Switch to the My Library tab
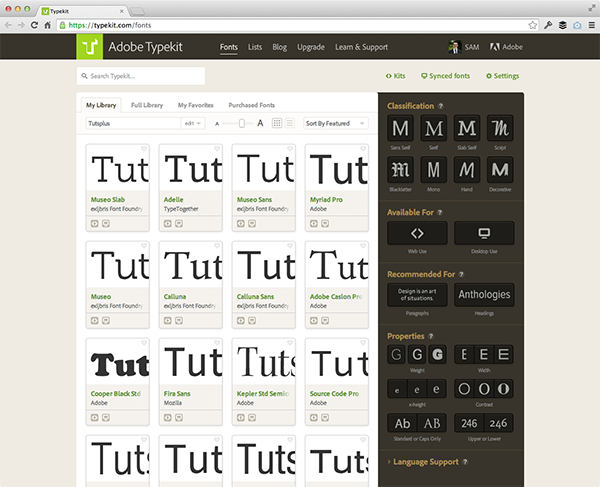The image size is (600, 487). point(101,105)
